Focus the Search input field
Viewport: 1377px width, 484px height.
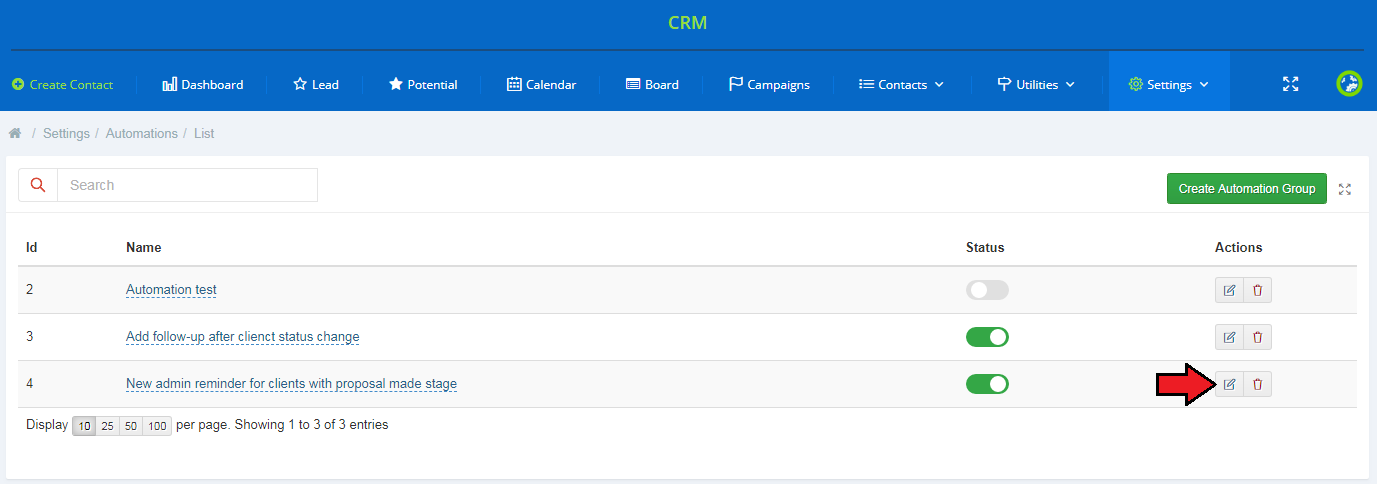[x=187, y=185]
